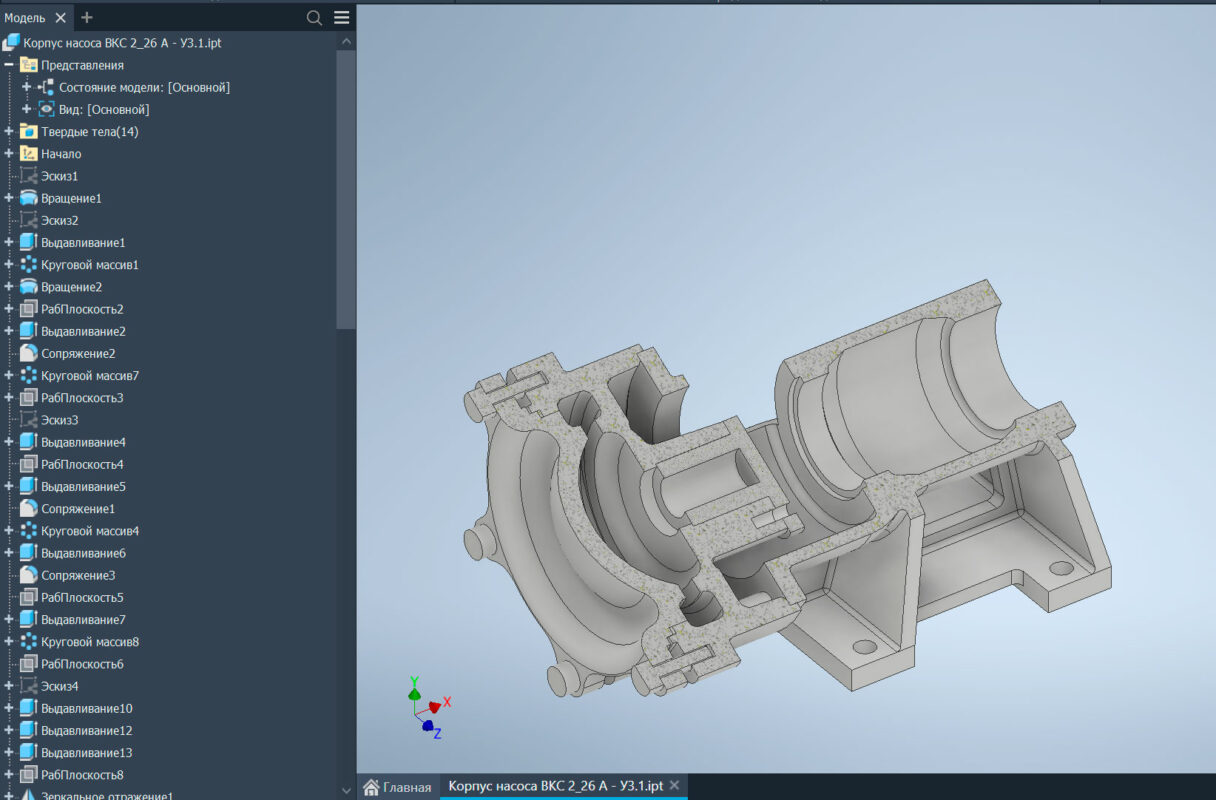1216x800 pixels.
Task: Click the Твердые тела solid bodies folder icon
Action: click(28, 131)
